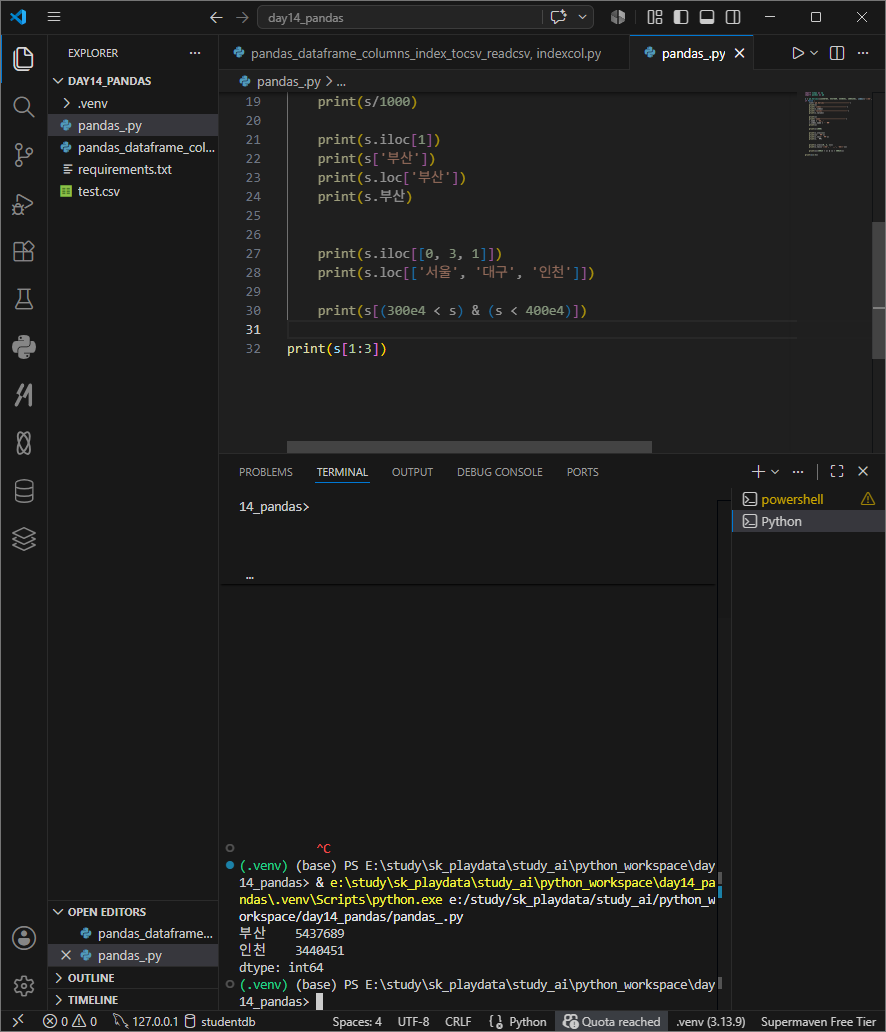Open the Search view icon
886x1032 pixels.
click(x=24, y=107)
